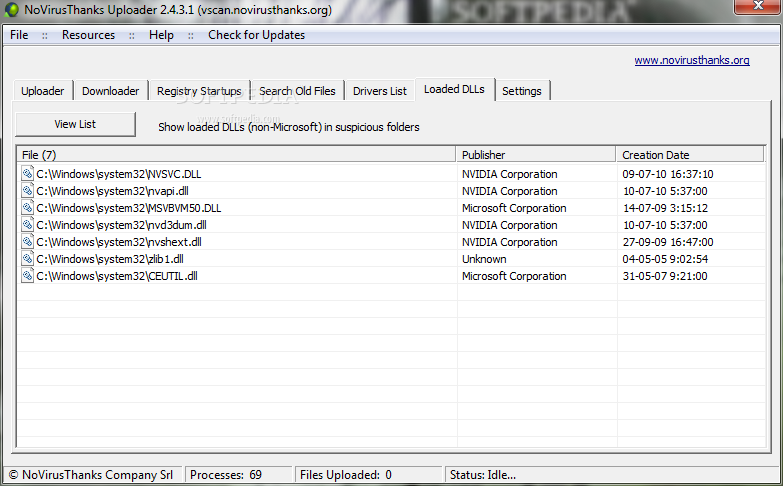The height and width of the screenshot is (486, 783).
Task: Close the NoVirusThanks Uploader window
Action: click(x=758, y=6)
